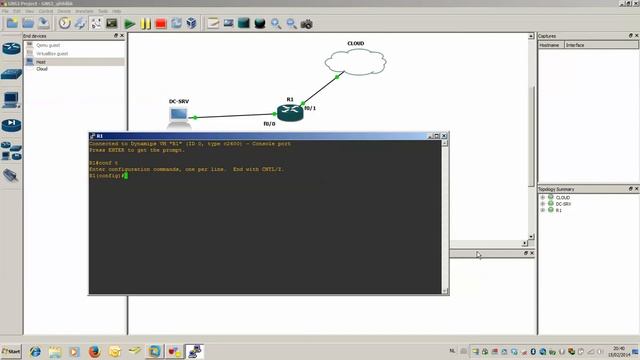Reload all devices icon
640x360 pixels.
click(176, 23)
